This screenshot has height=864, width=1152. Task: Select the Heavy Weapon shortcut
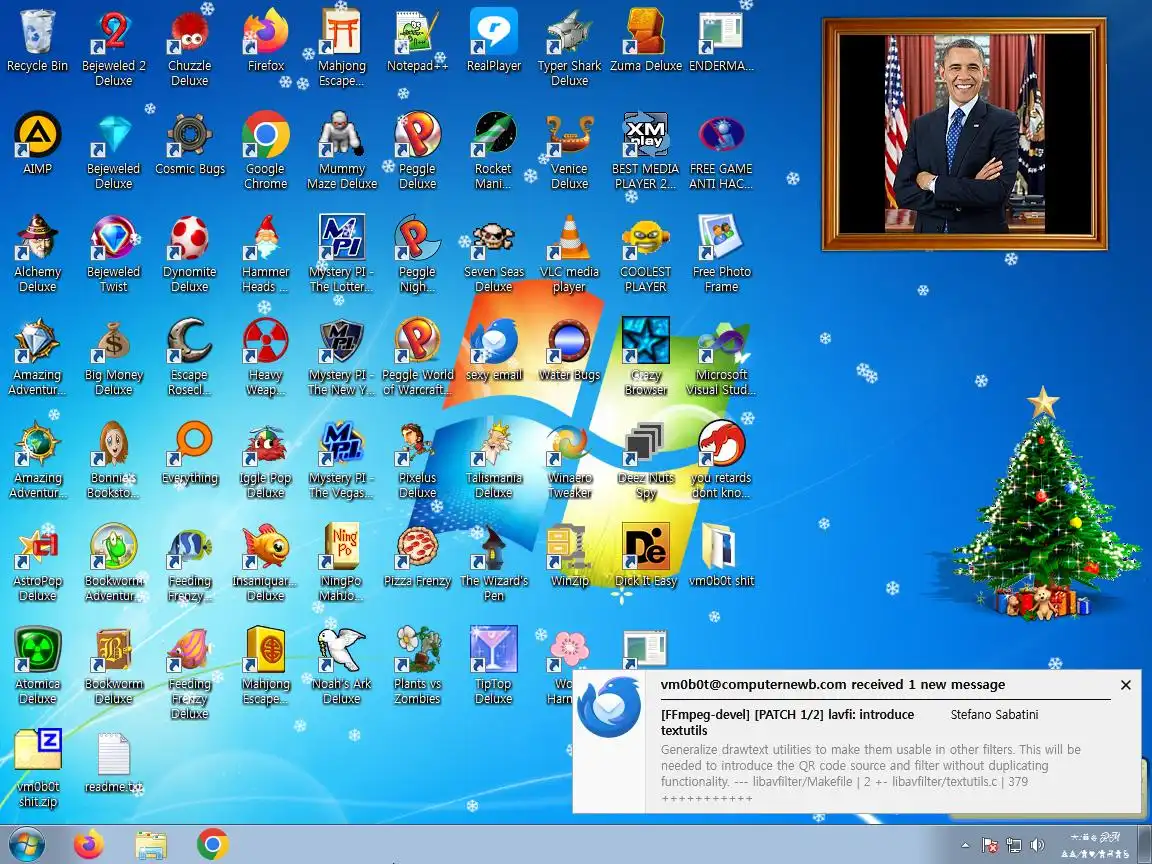coord(265,357)
